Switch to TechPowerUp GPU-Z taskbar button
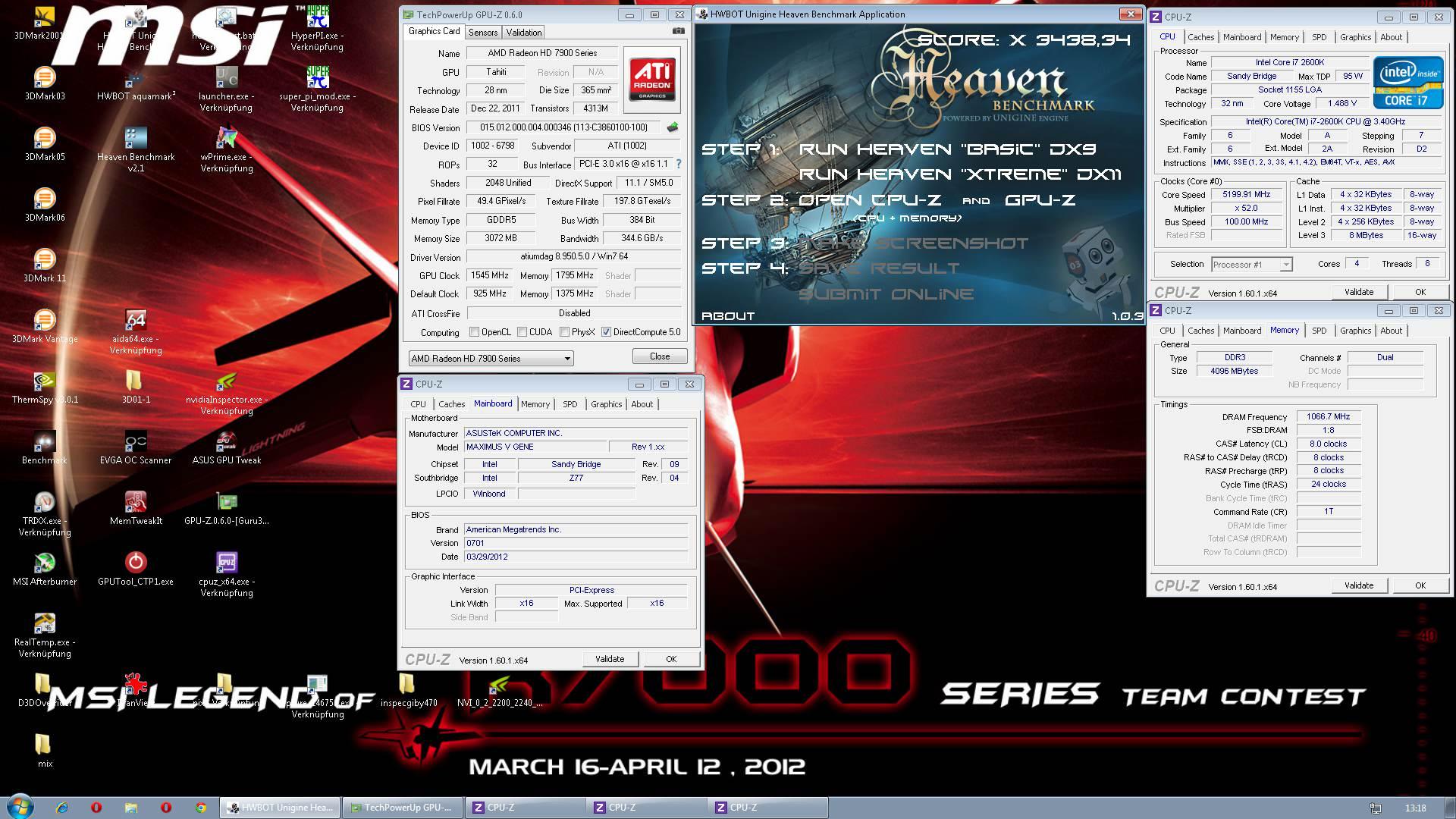This screenshot has height=819, width=1456. (x=401, y=808)
